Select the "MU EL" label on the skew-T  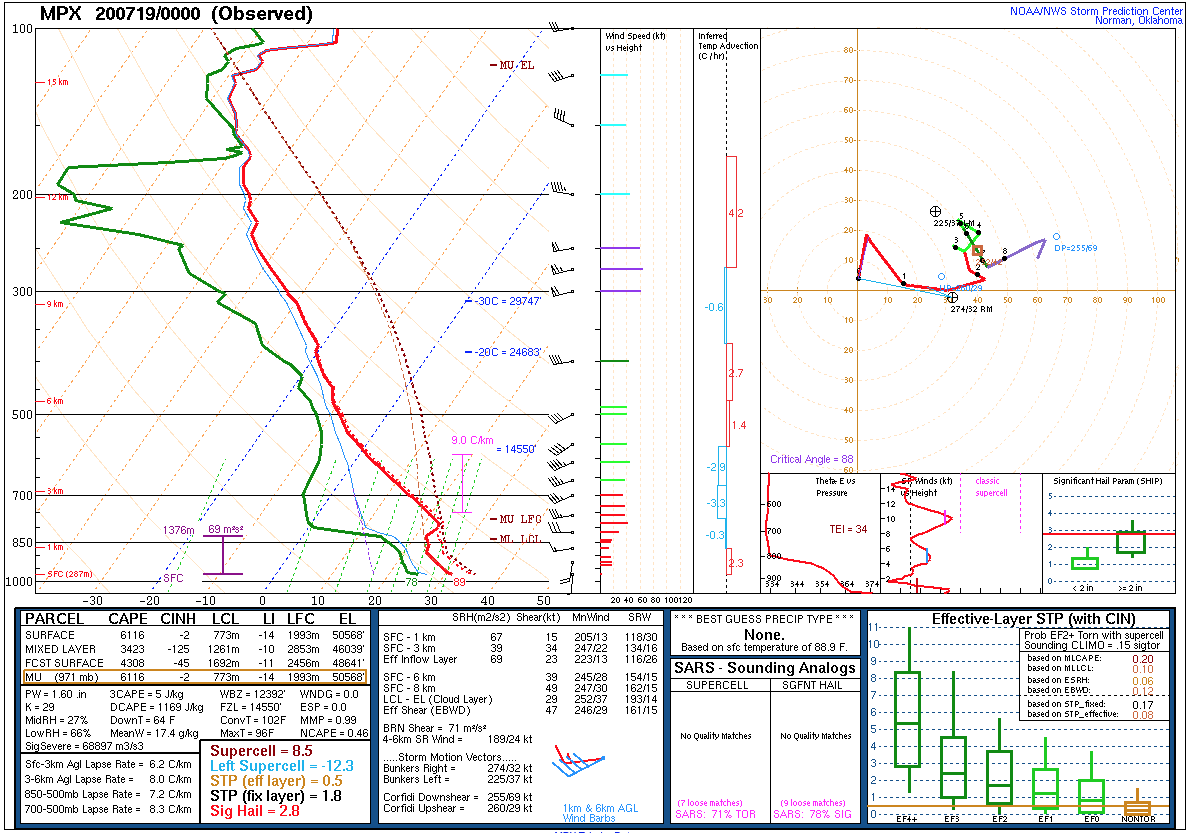[517, 65]
